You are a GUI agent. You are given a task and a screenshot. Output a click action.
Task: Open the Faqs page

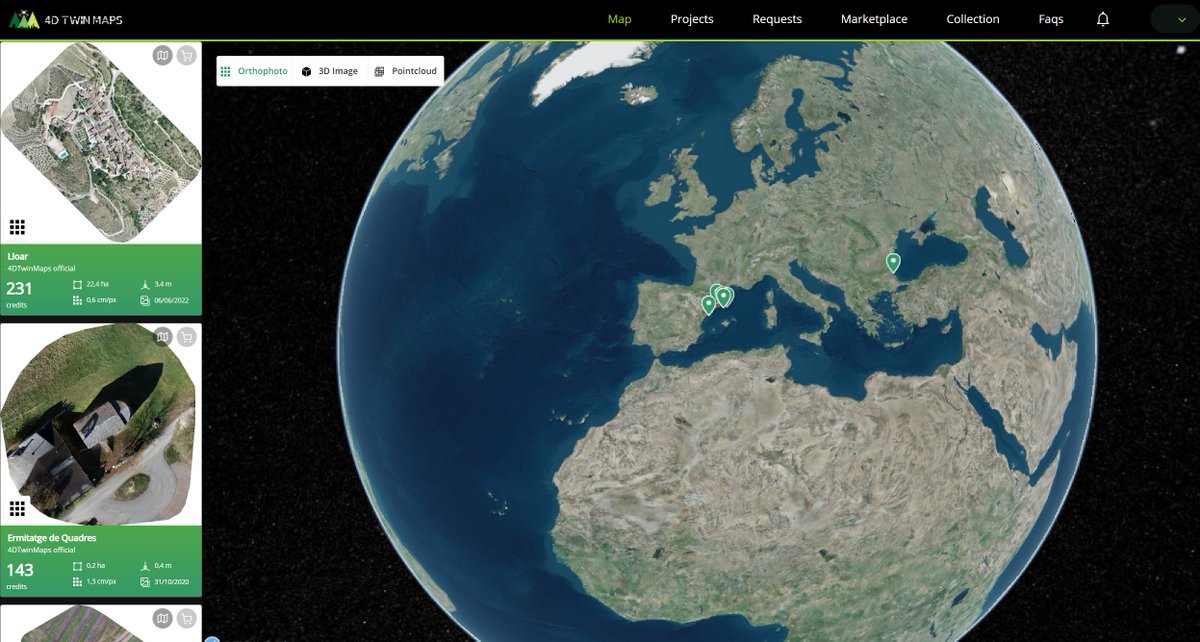coord(1051,19)
